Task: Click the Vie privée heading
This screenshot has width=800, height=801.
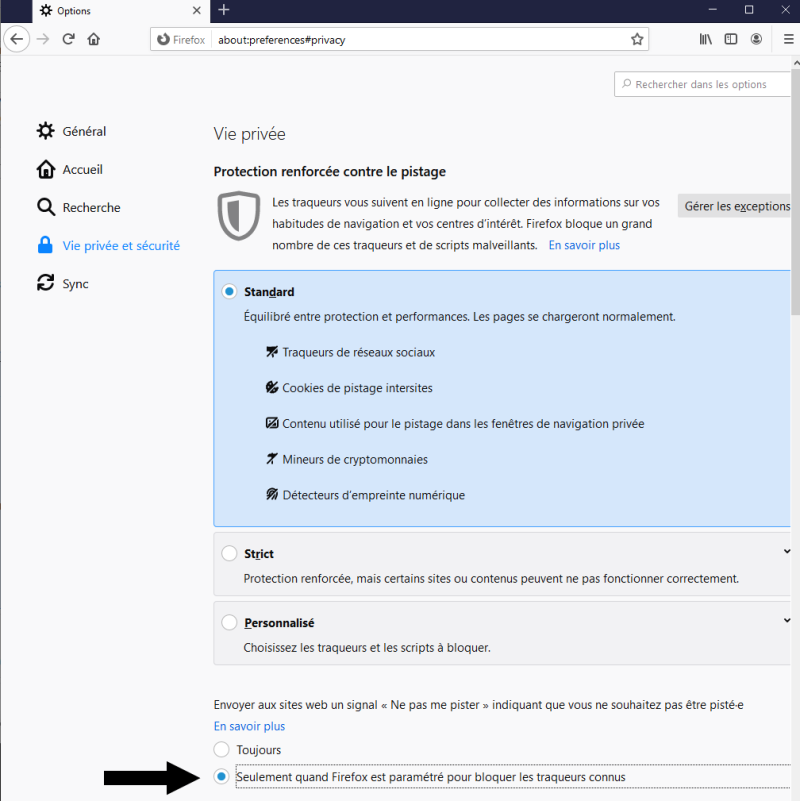Action: click(249, 134)
